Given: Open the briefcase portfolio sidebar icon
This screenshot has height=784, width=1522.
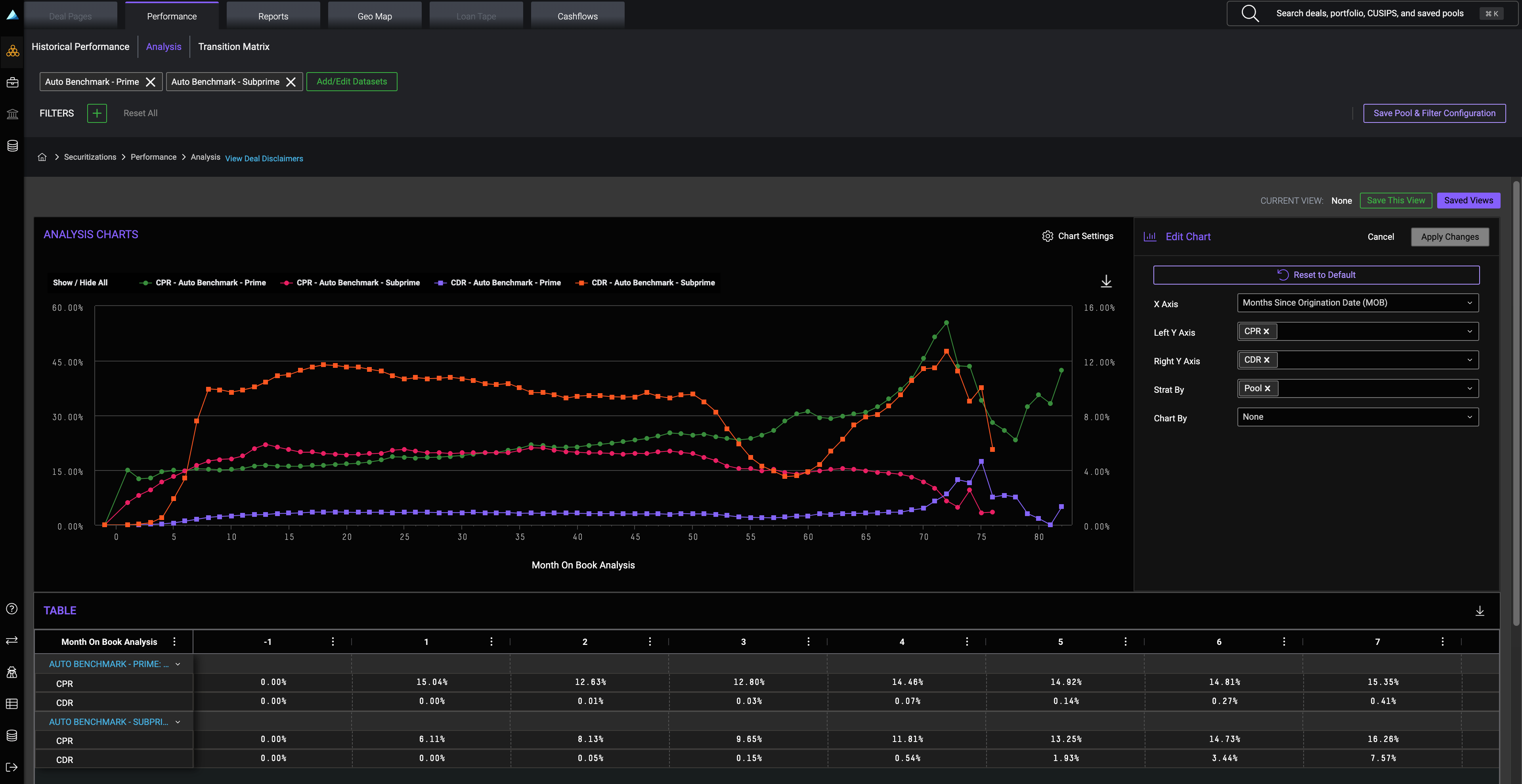Looking at the screenshot, I should [x=12, y=83].
